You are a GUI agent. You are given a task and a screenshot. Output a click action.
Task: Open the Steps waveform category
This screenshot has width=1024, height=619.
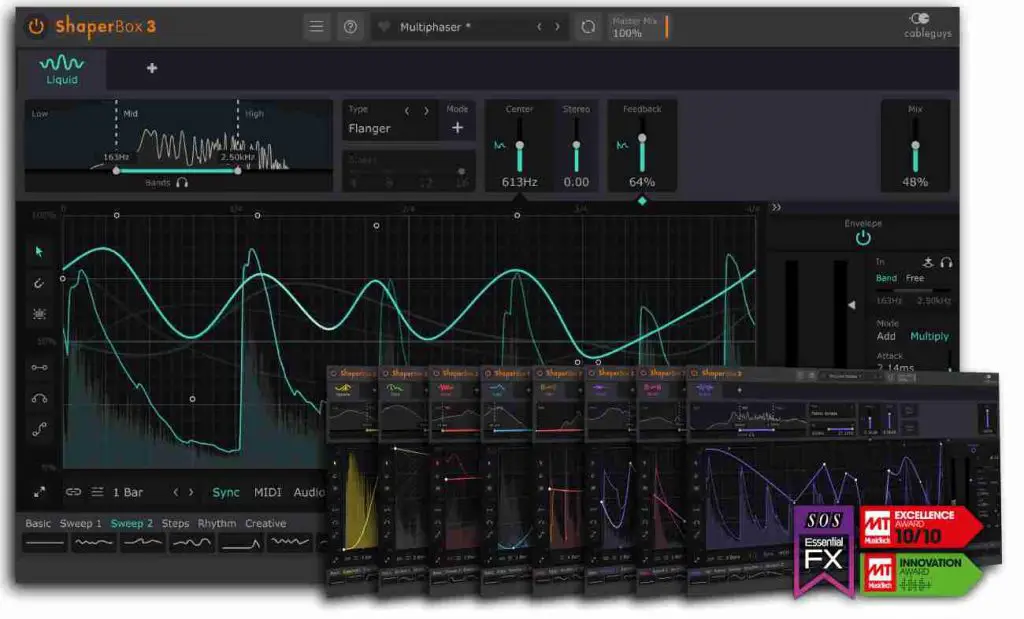tap(175, 524)
